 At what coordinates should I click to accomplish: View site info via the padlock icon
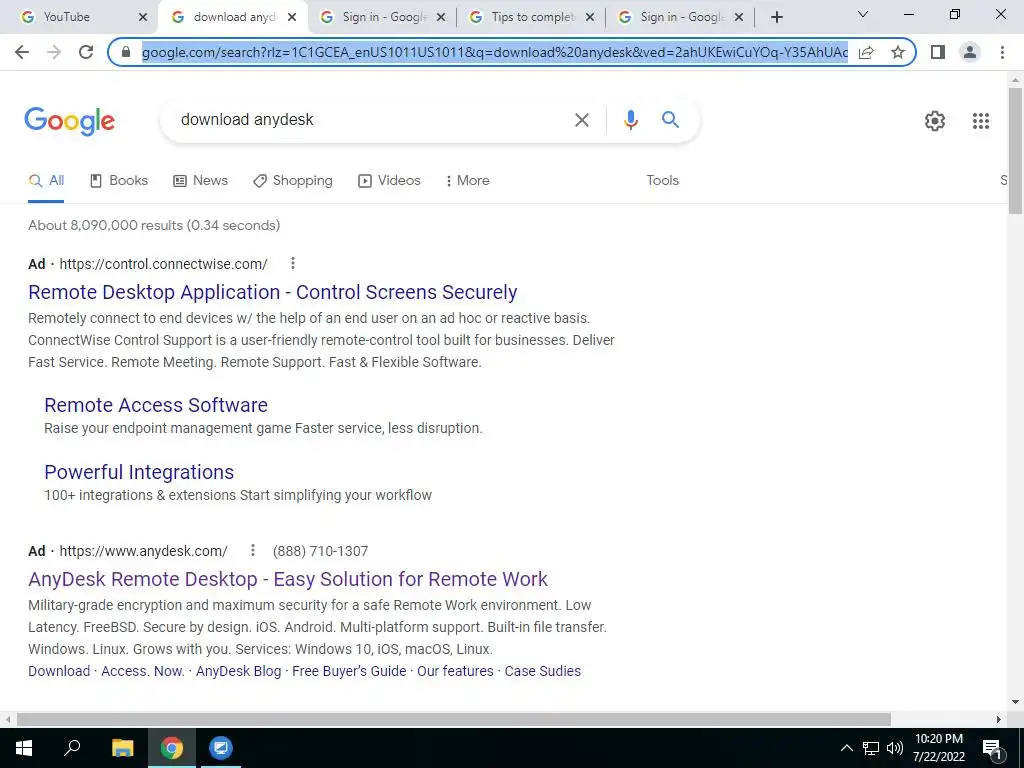pyautogui.click(x=126, y=52)
